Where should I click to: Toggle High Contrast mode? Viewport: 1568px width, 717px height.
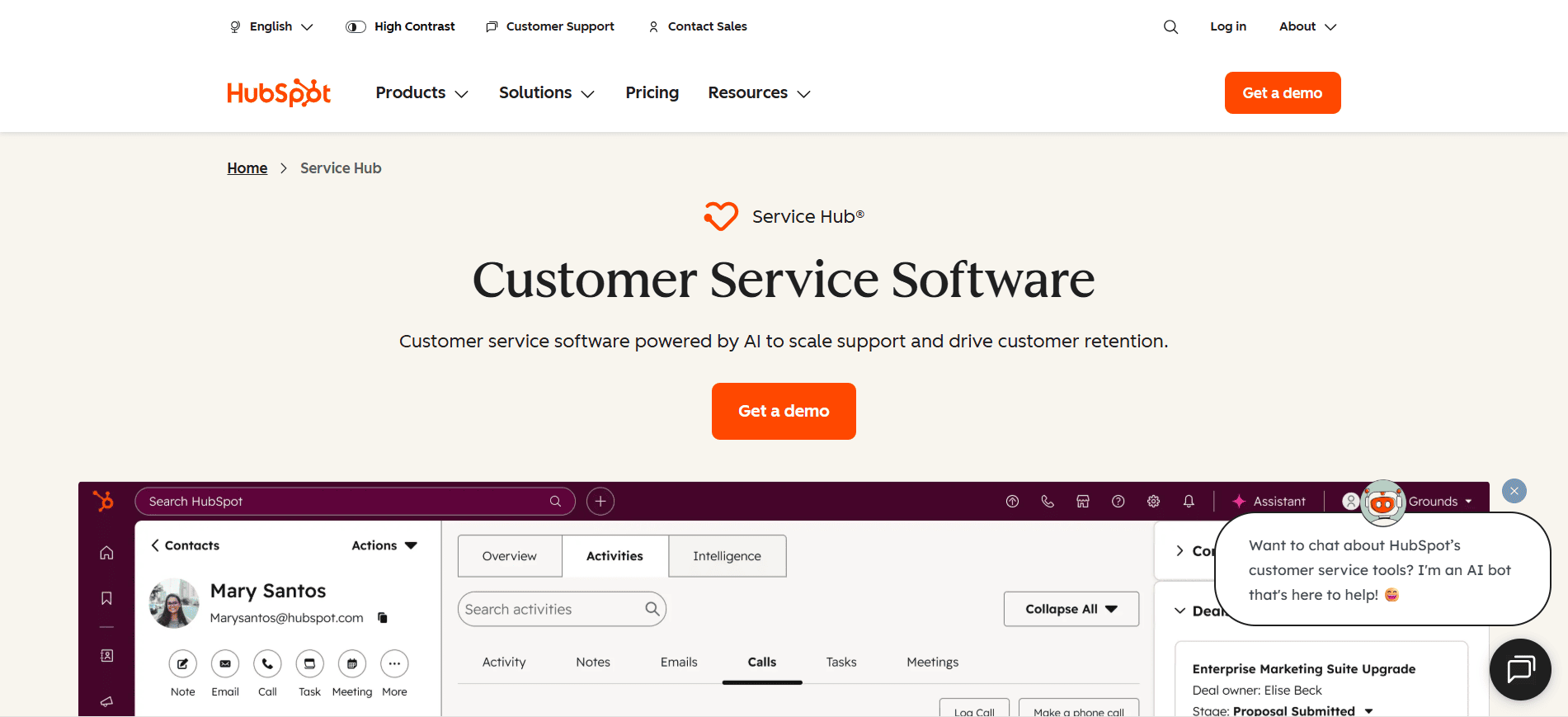pyautogui.click(x=400, y=26)
